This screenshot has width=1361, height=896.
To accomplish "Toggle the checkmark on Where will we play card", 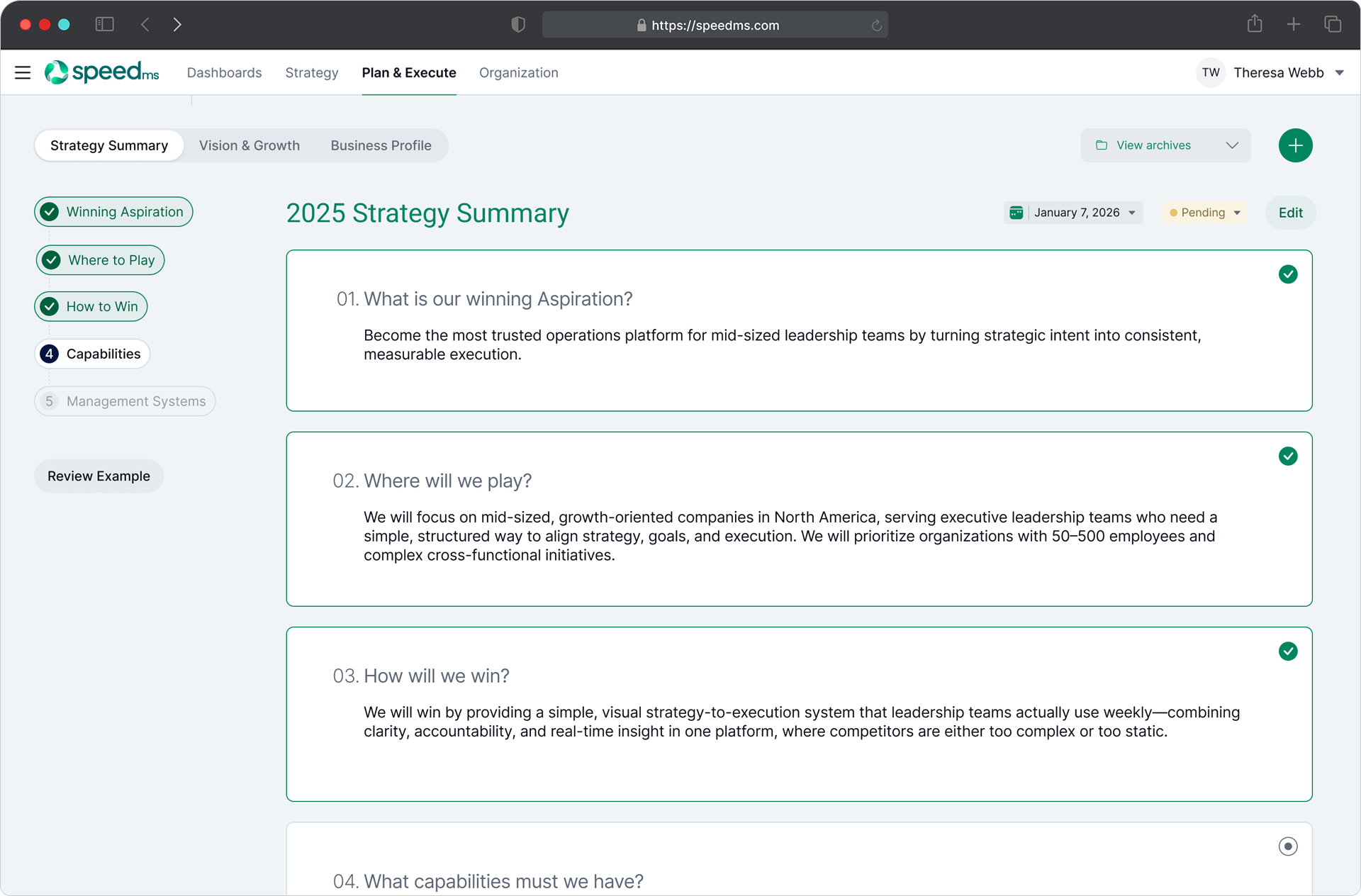I will [x=1287, y=456].
